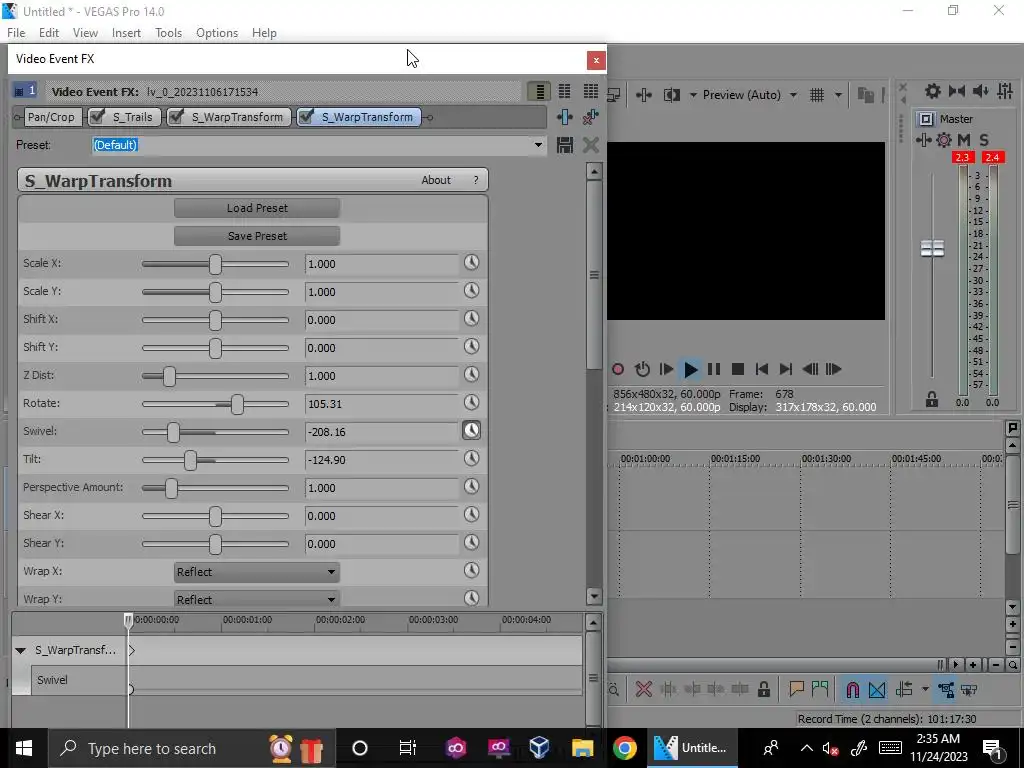The width and height of the screenshot is (1024, 768).
Task: Switch FX view to single-column list icon
Action: tap(539, 91)
